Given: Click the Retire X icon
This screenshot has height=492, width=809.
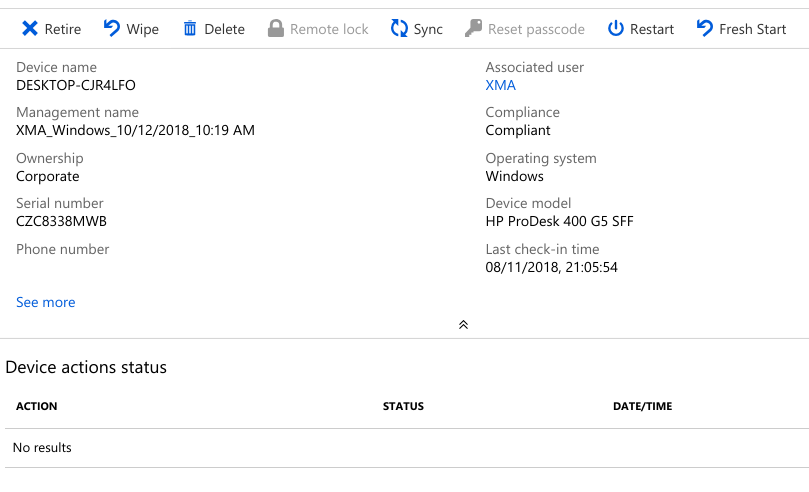Looking at the screenshot, I should (30, 29).
